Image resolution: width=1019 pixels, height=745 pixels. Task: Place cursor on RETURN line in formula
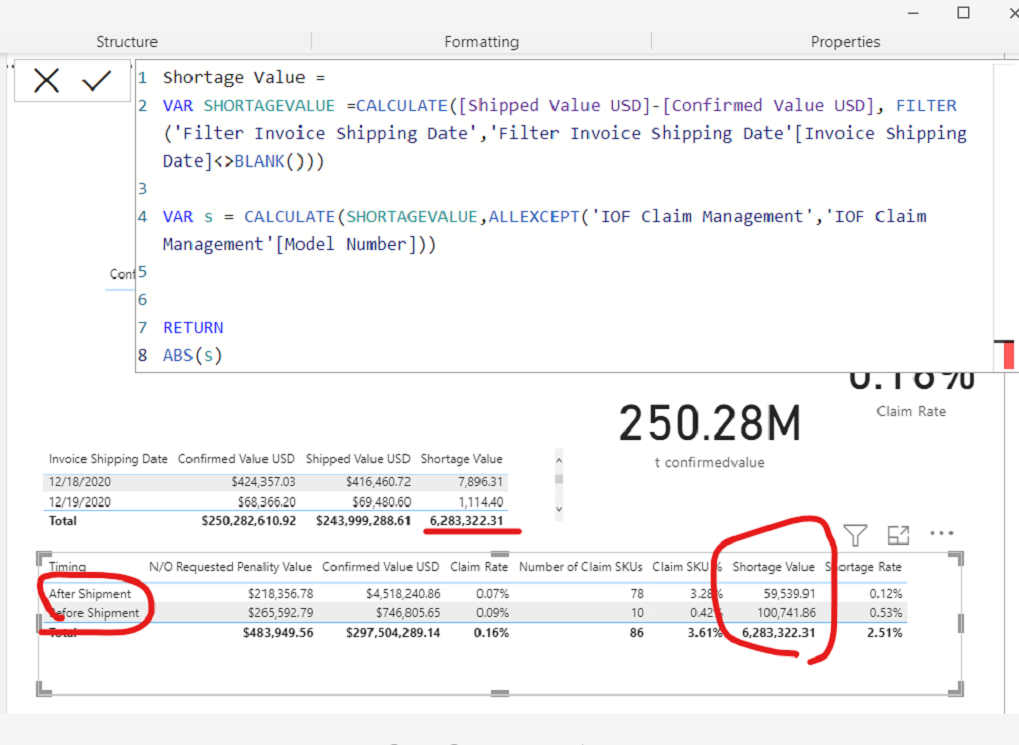(x=193, y=328)
